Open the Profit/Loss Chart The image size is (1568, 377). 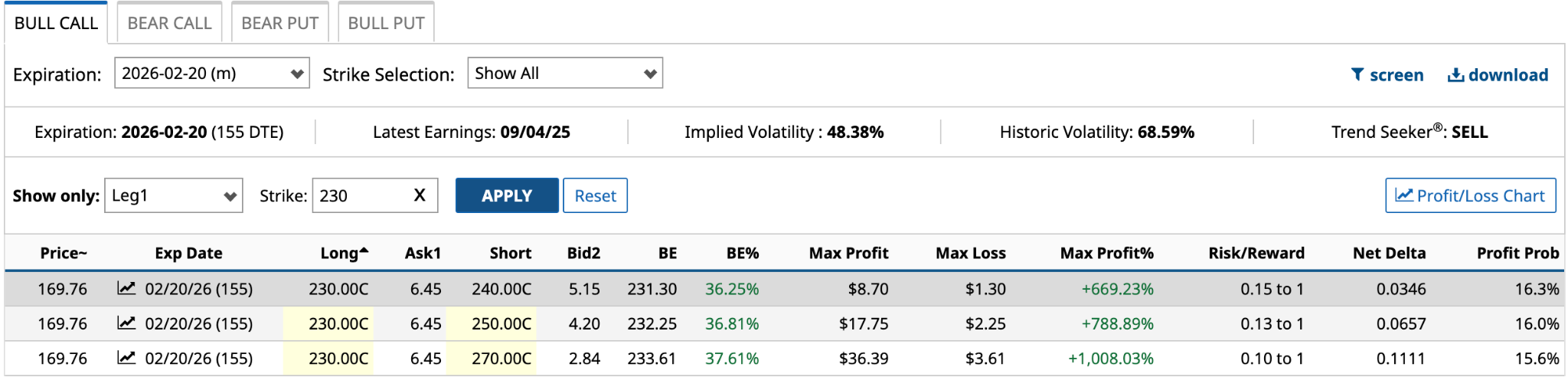tap(1470, 195)
